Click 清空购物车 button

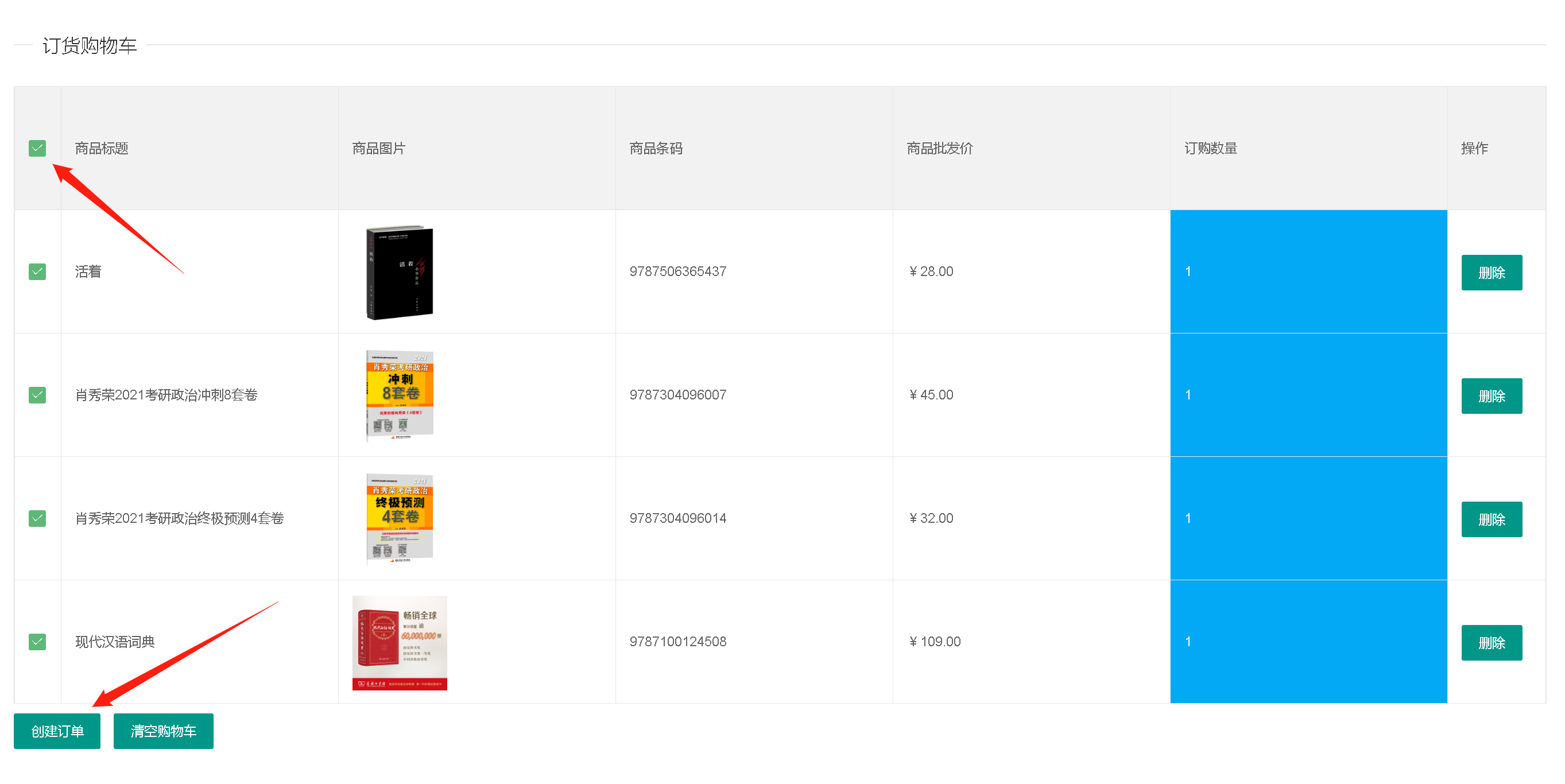[163, 731]
